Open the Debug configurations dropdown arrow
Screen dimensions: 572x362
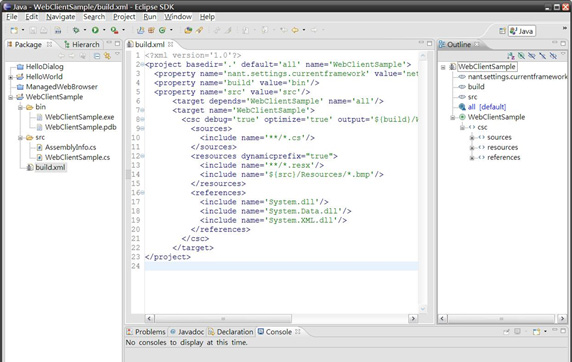point(85,30)
